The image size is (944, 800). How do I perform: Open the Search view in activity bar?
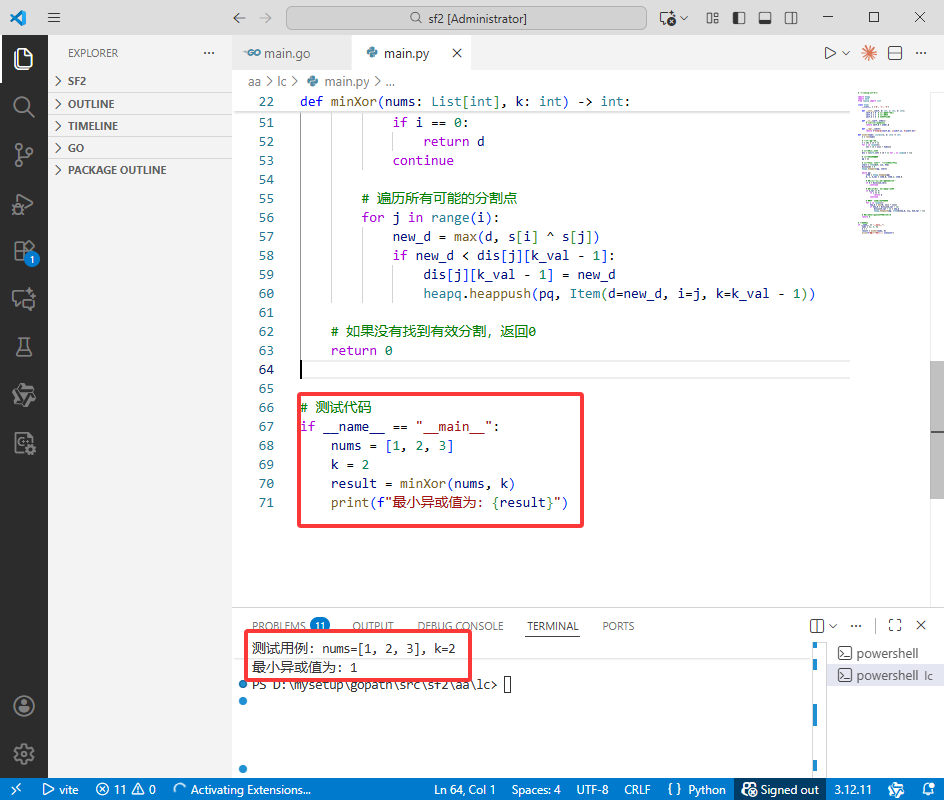[x=23, y=107]
